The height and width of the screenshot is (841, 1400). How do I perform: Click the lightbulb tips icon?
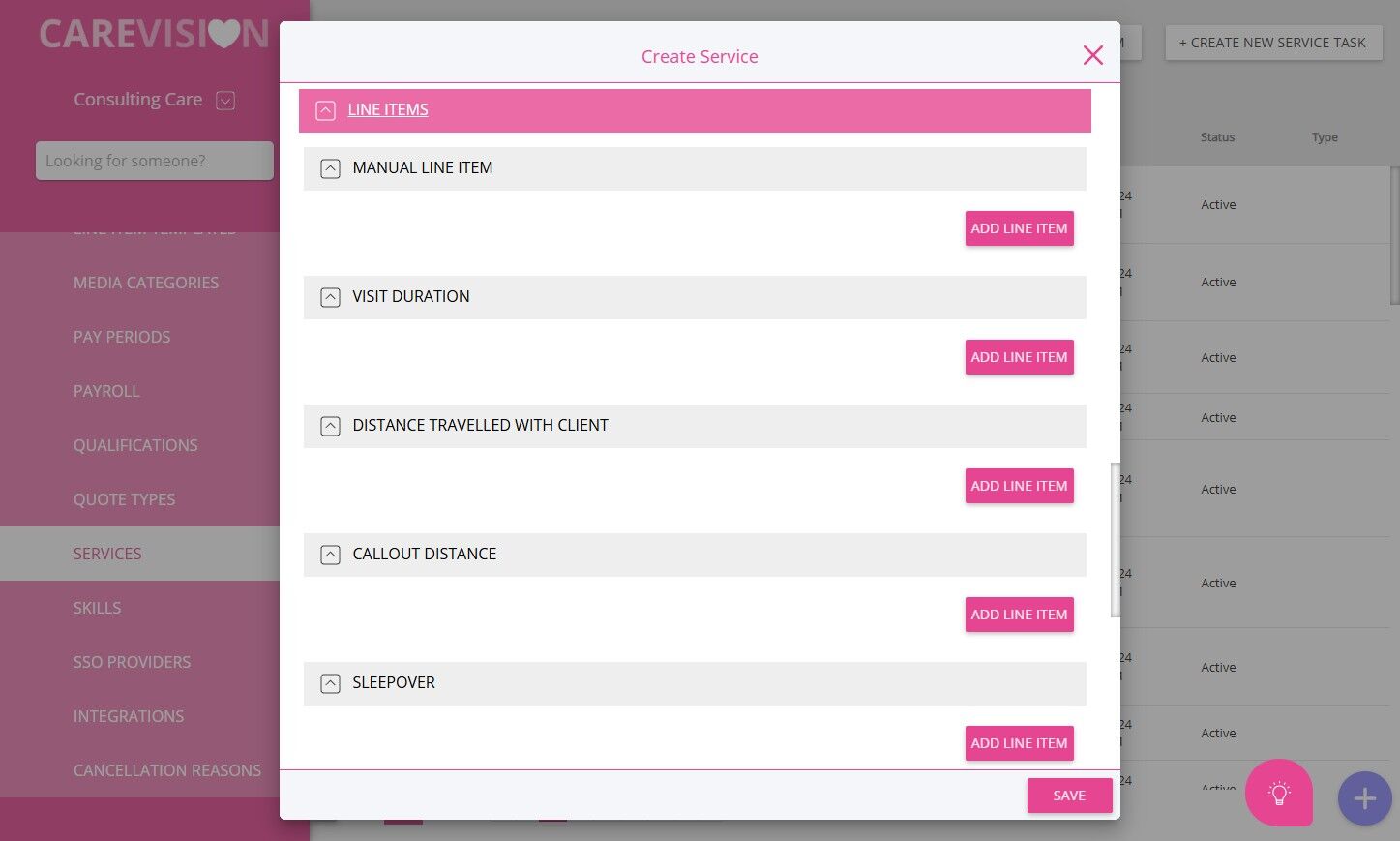(1279, 794)
